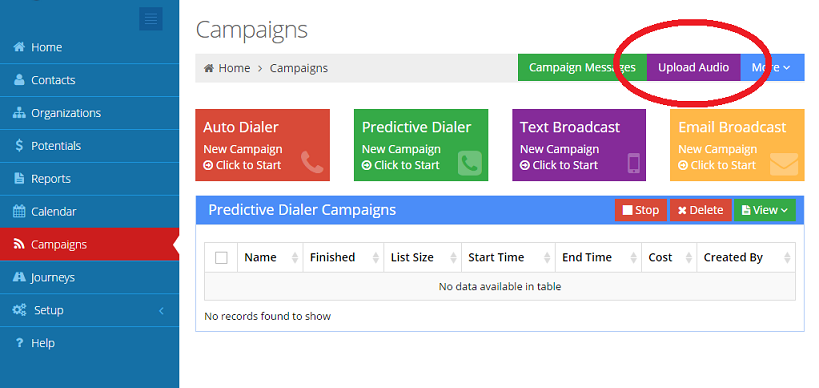Click the Help question mark icon
The width and height of the screenshot is (819, 388).
tap(19, 343)
